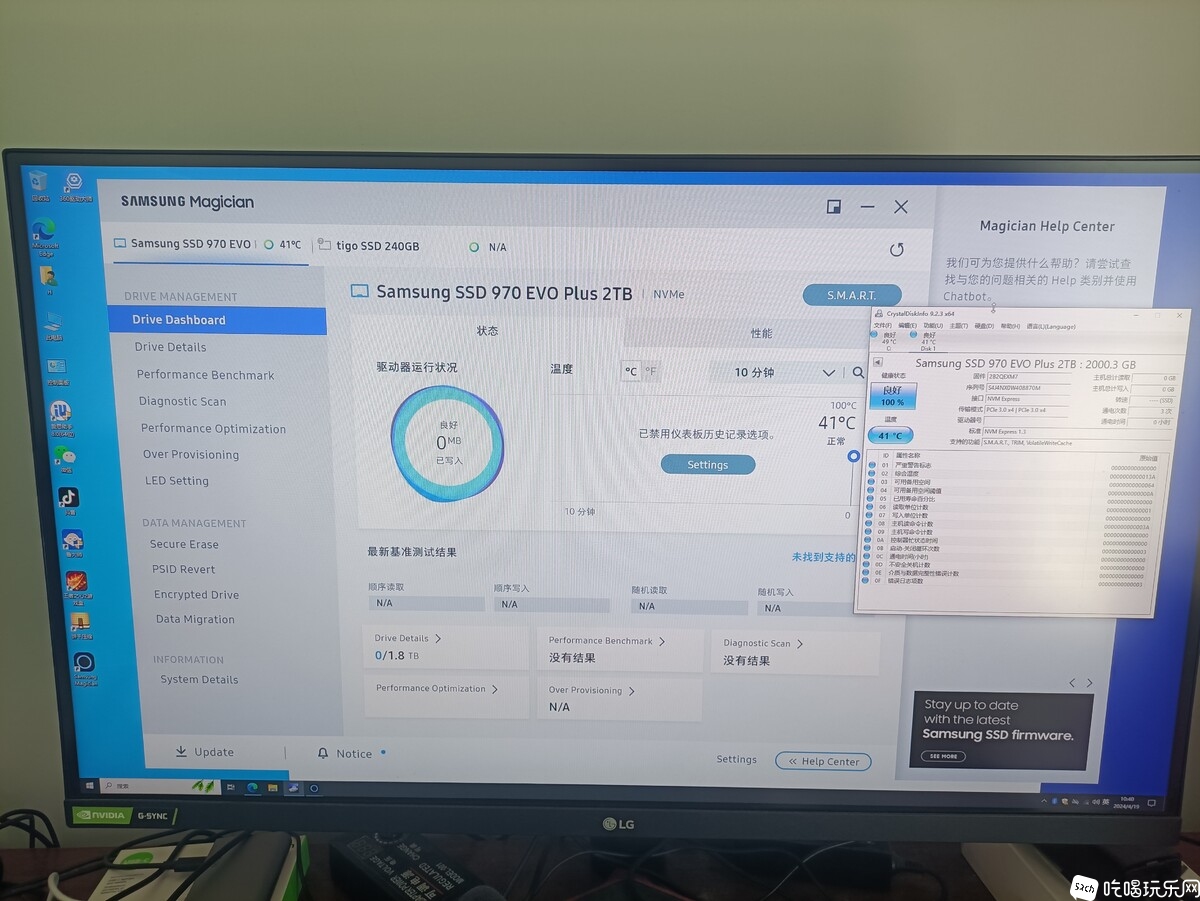1200x901 pixels.
Task: Click the S.M.A.R.T. button
Action: 852,295
